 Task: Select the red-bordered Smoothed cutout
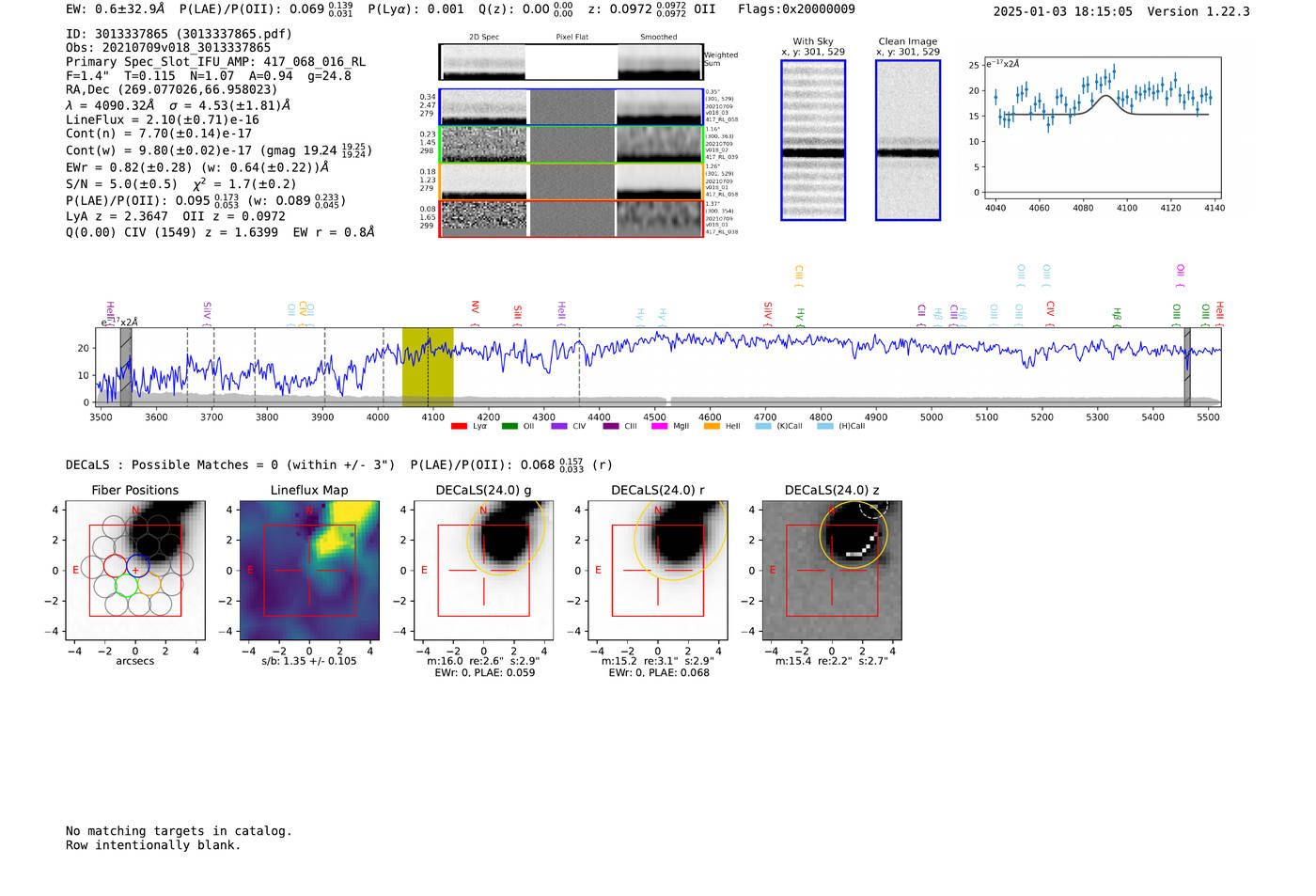coord(660,218)
